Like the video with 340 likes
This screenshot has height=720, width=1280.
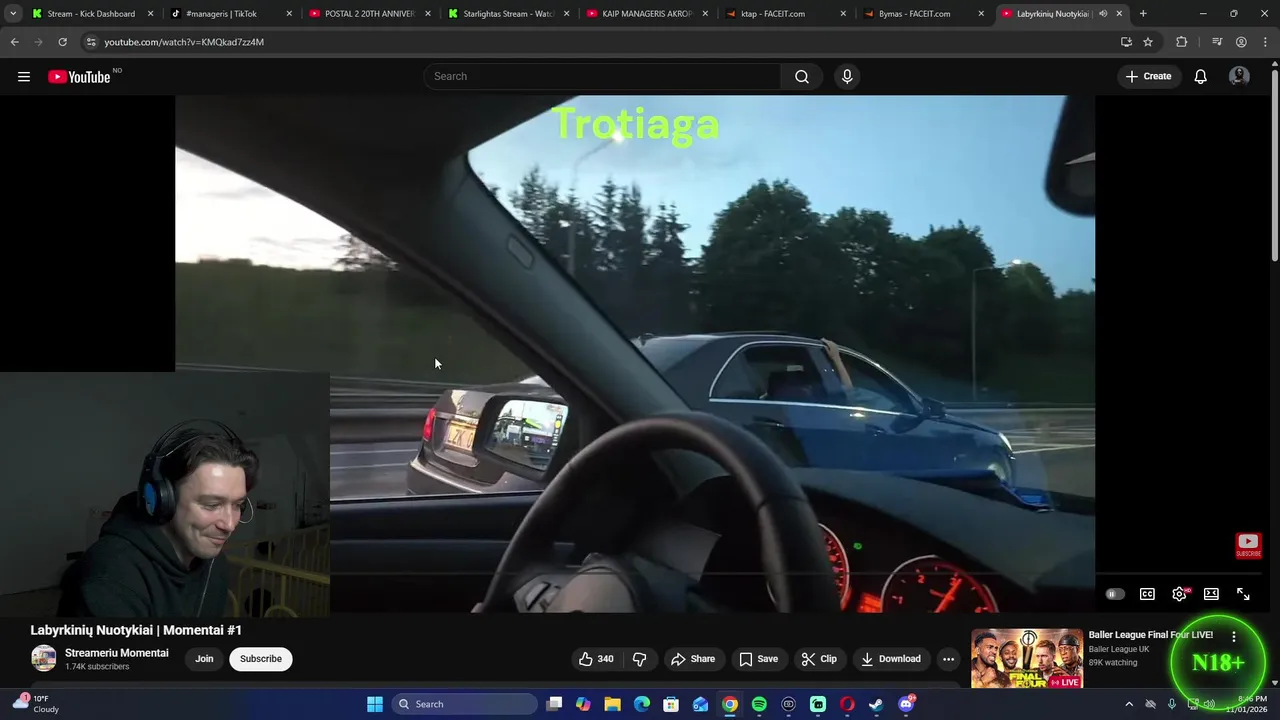pyautogui.click(x=596, y=659)
